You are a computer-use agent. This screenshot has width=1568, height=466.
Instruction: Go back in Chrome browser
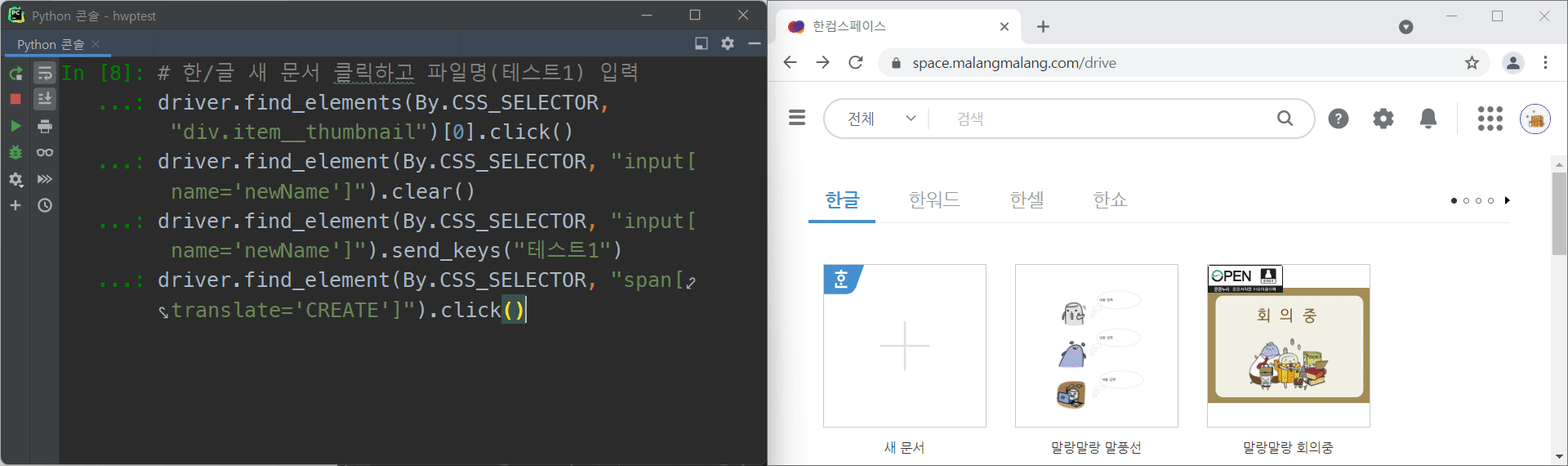(x=790, y=63)
